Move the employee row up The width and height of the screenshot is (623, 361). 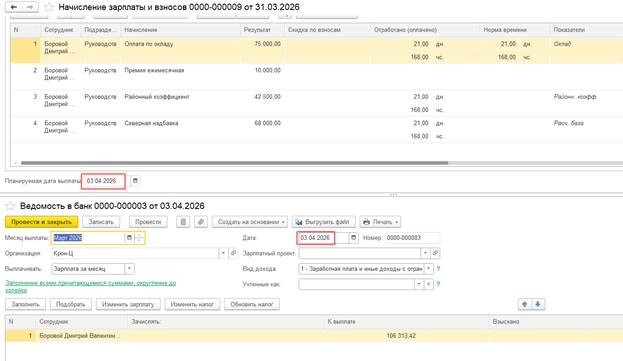click(x=524, y=304)
